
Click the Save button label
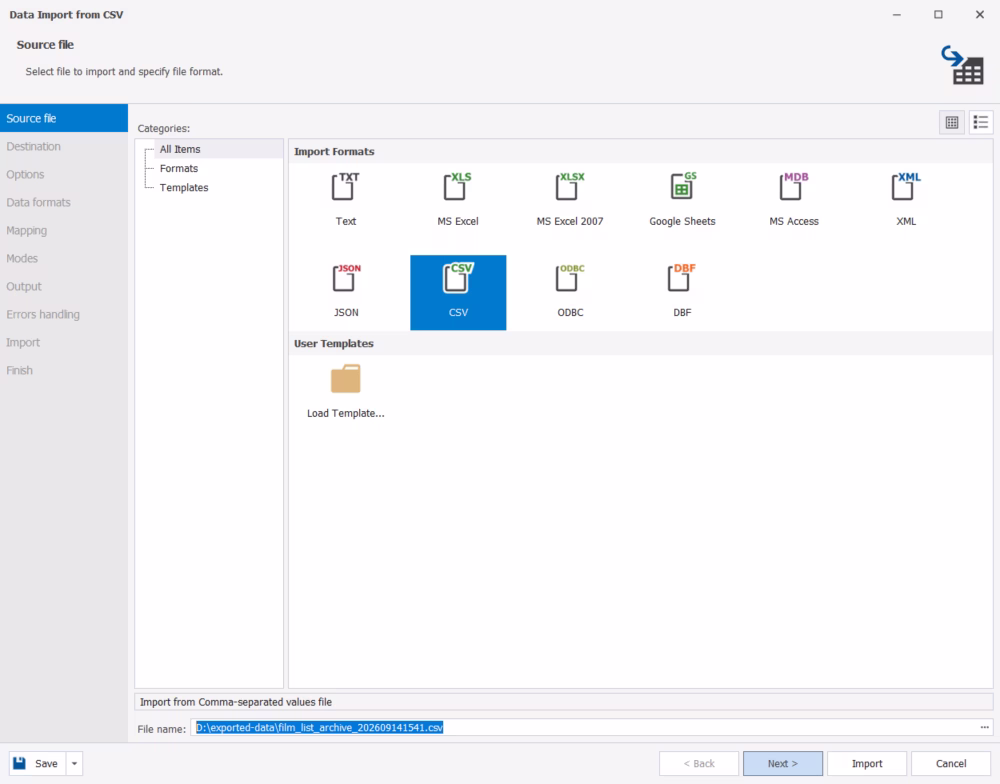tap(46, 764)
